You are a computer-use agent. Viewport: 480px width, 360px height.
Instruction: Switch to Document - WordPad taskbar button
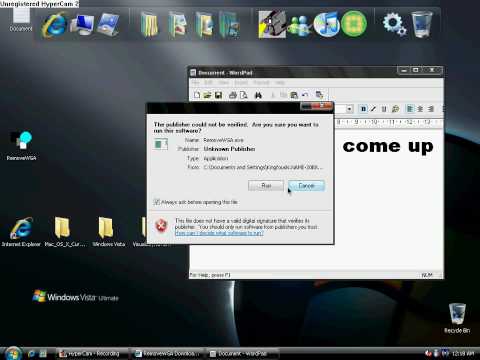point(243,354)
